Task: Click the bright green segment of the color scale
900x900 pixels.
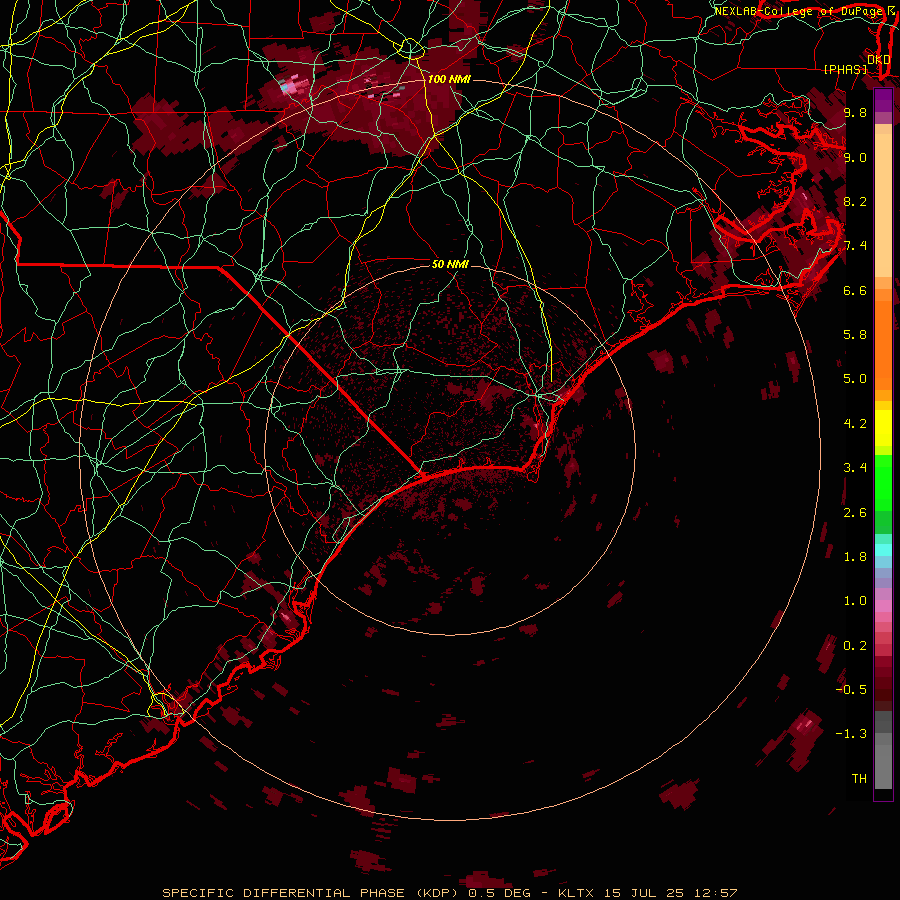Action: click(883, 482)
